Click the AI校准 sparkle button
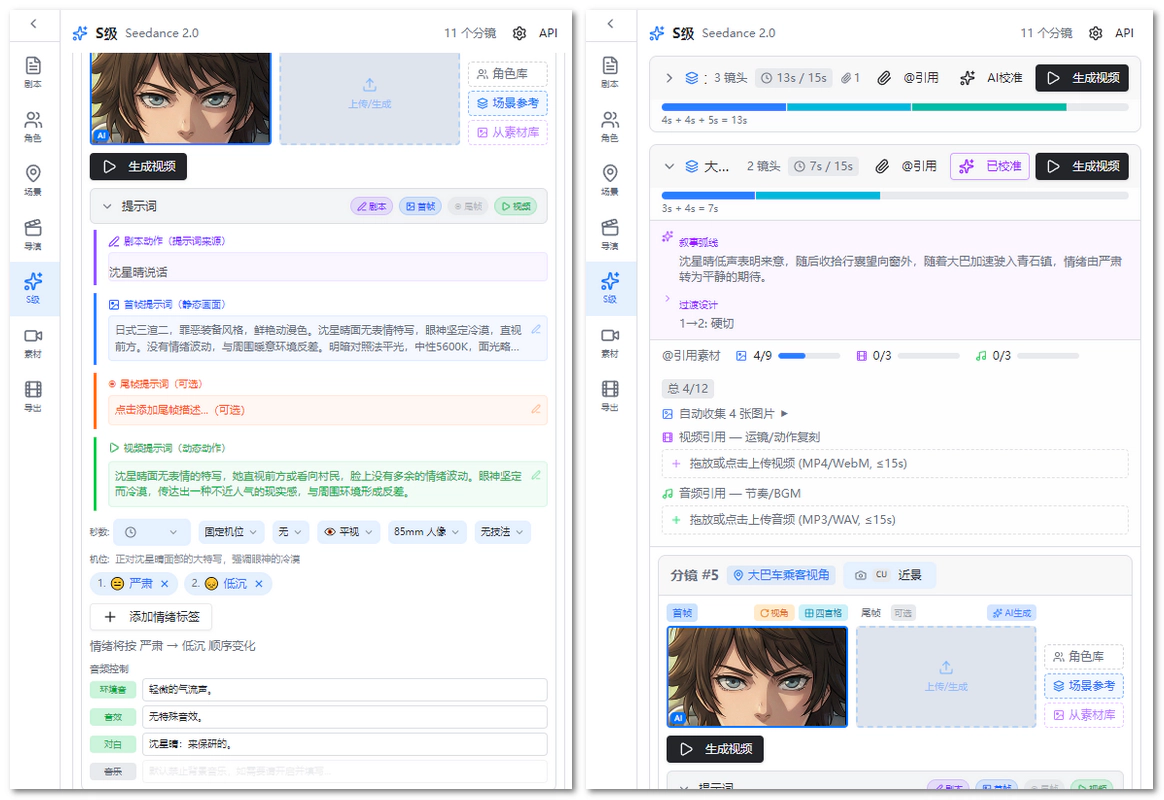1164x800 pixels. [x=990, y=78]
